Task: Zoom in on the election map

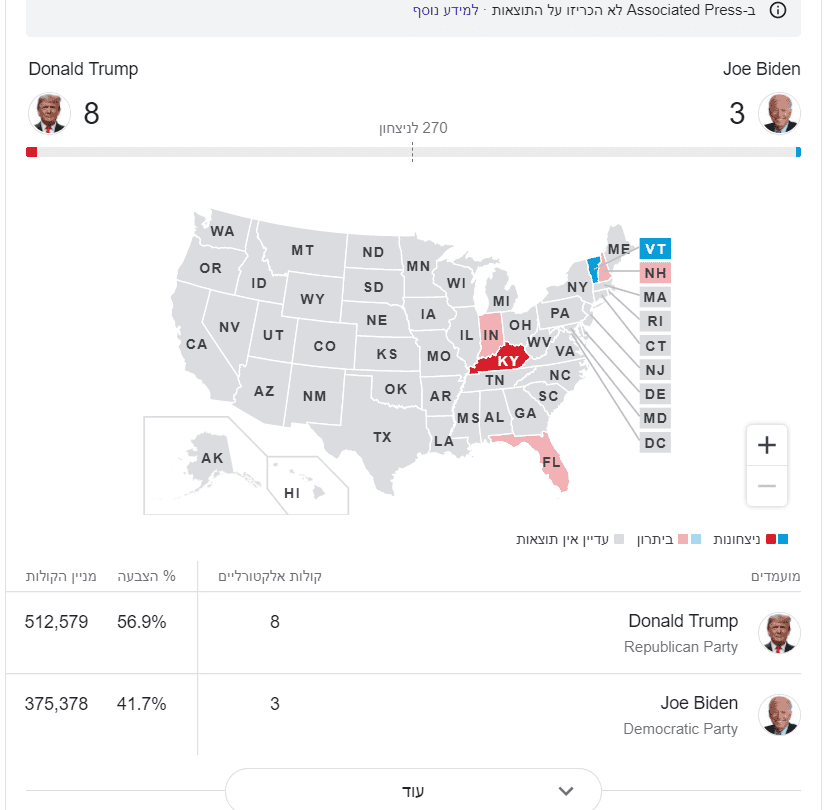Action: click(767, 445)
